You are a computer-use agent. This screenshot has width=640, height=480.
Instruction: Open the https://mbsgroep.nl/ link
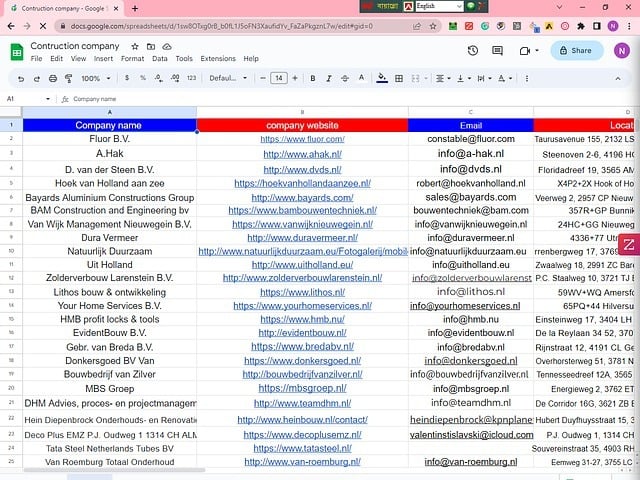coord(302,389)
